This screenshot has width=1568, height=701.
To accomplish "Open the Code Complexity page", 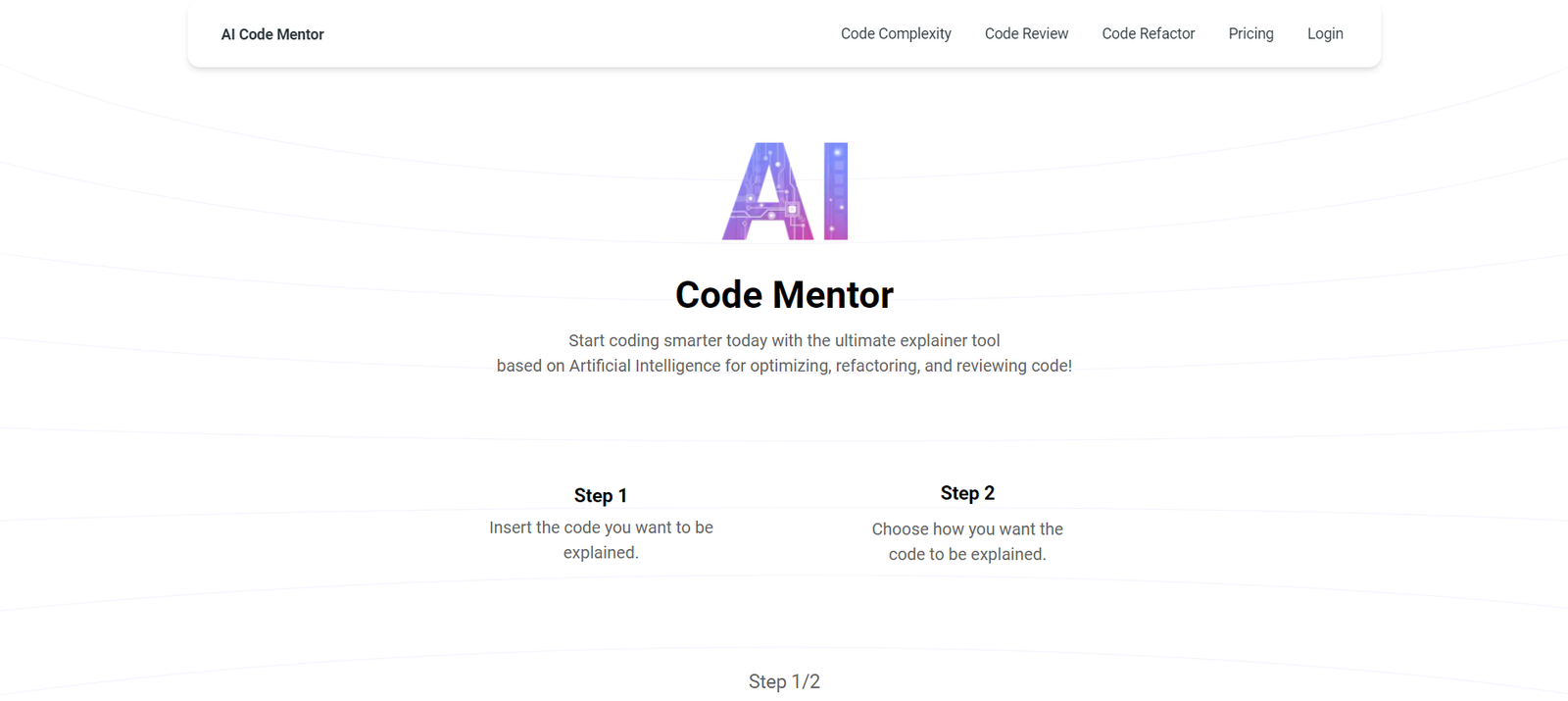I will [x=896, y=33].
